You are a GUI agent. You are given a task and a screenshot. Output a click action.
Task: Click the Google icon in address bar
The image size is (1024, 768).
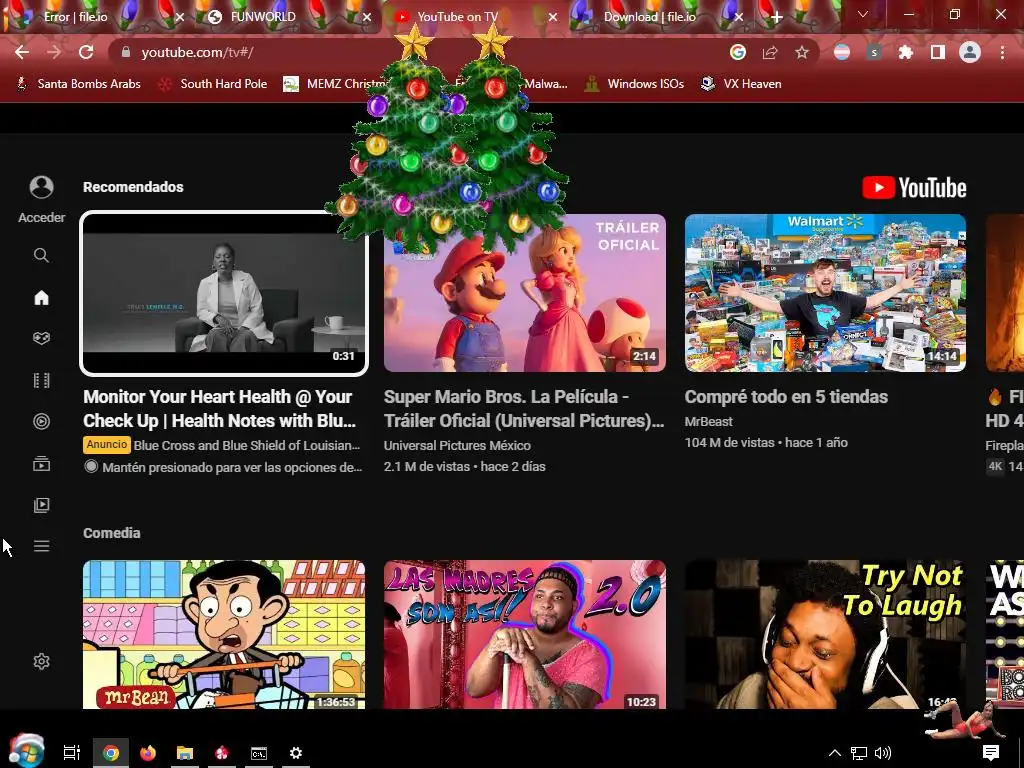pos(738,52)
